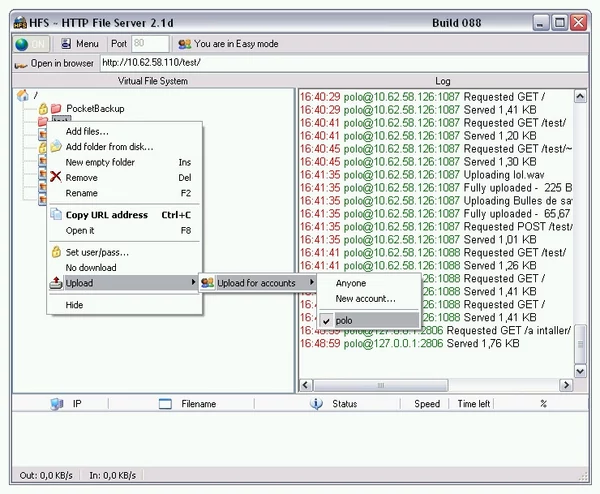Screen dimensions: 600x494
Task: Click the Add folder from disk icon
Action: pos(56,146)
